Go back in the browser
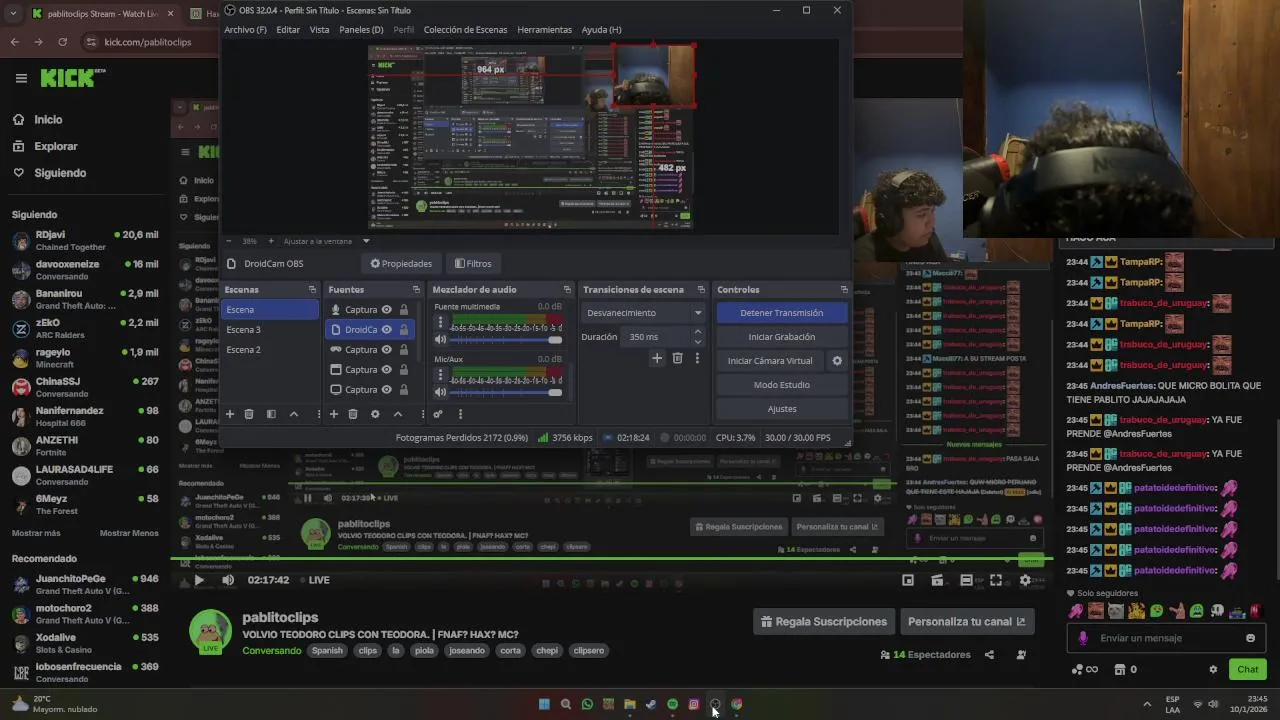 coord(14,42)
